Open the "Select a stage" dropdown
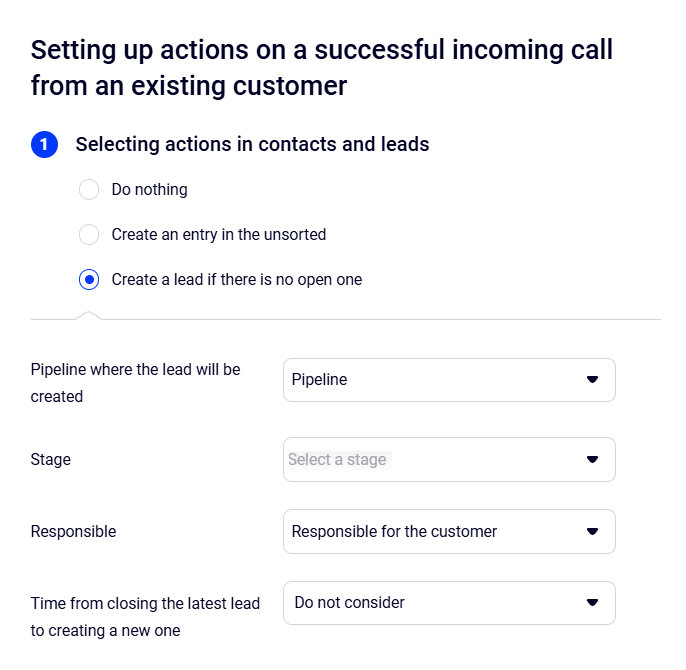Viewport: 686px width, 670px height. tap(448, 460)
